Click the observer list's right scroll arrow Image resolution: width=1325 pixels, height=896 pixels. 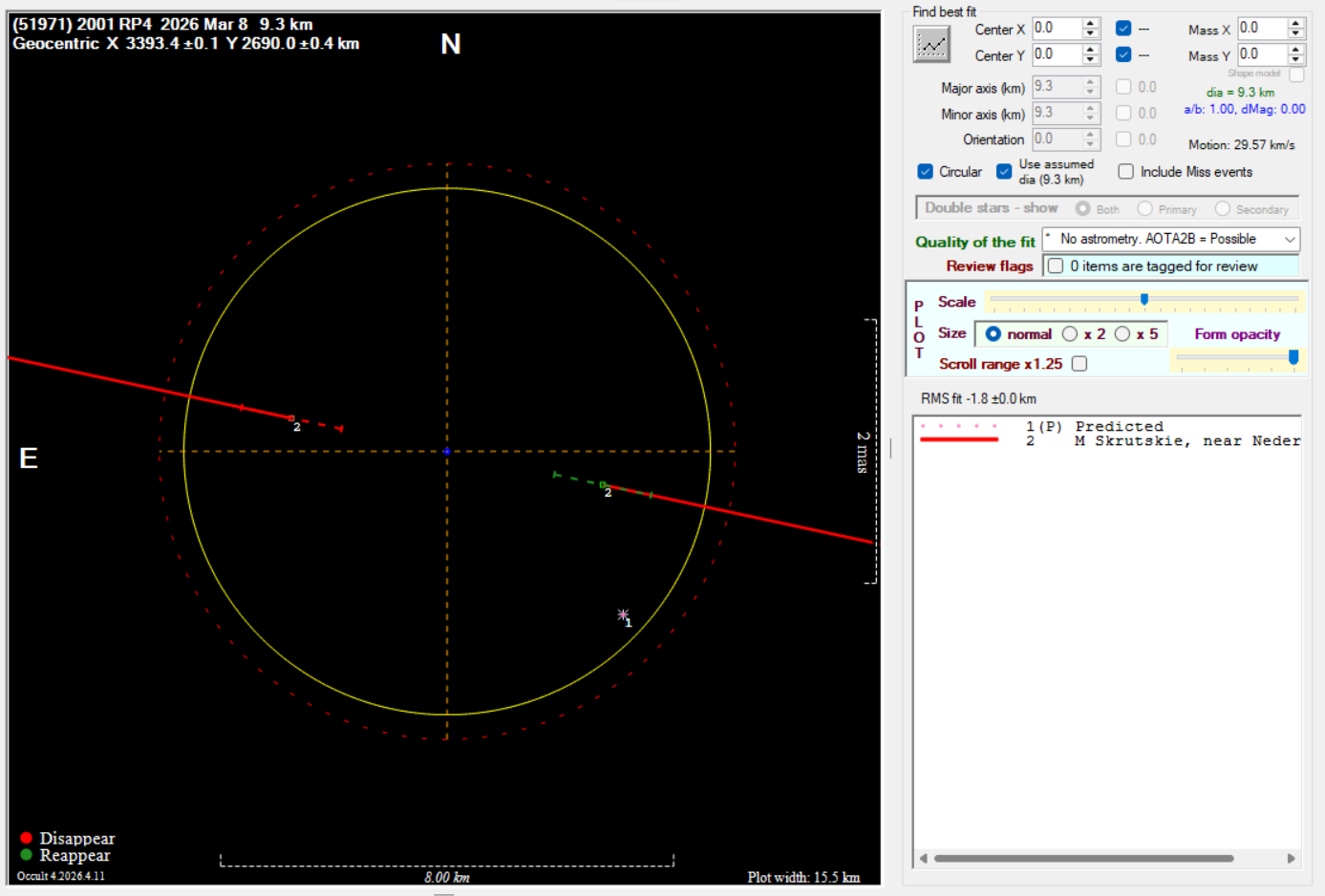coord(1291,858)
